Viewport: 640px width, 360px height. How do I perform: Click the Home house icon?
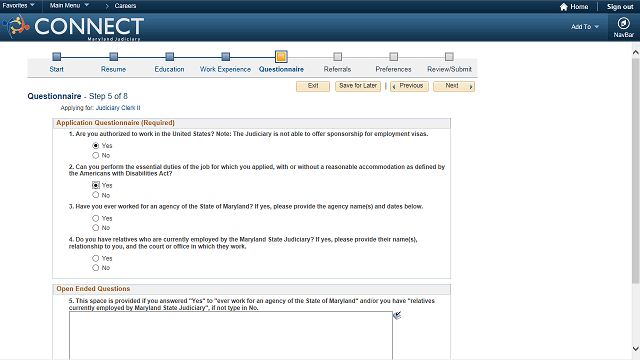(x=564, y=7)
